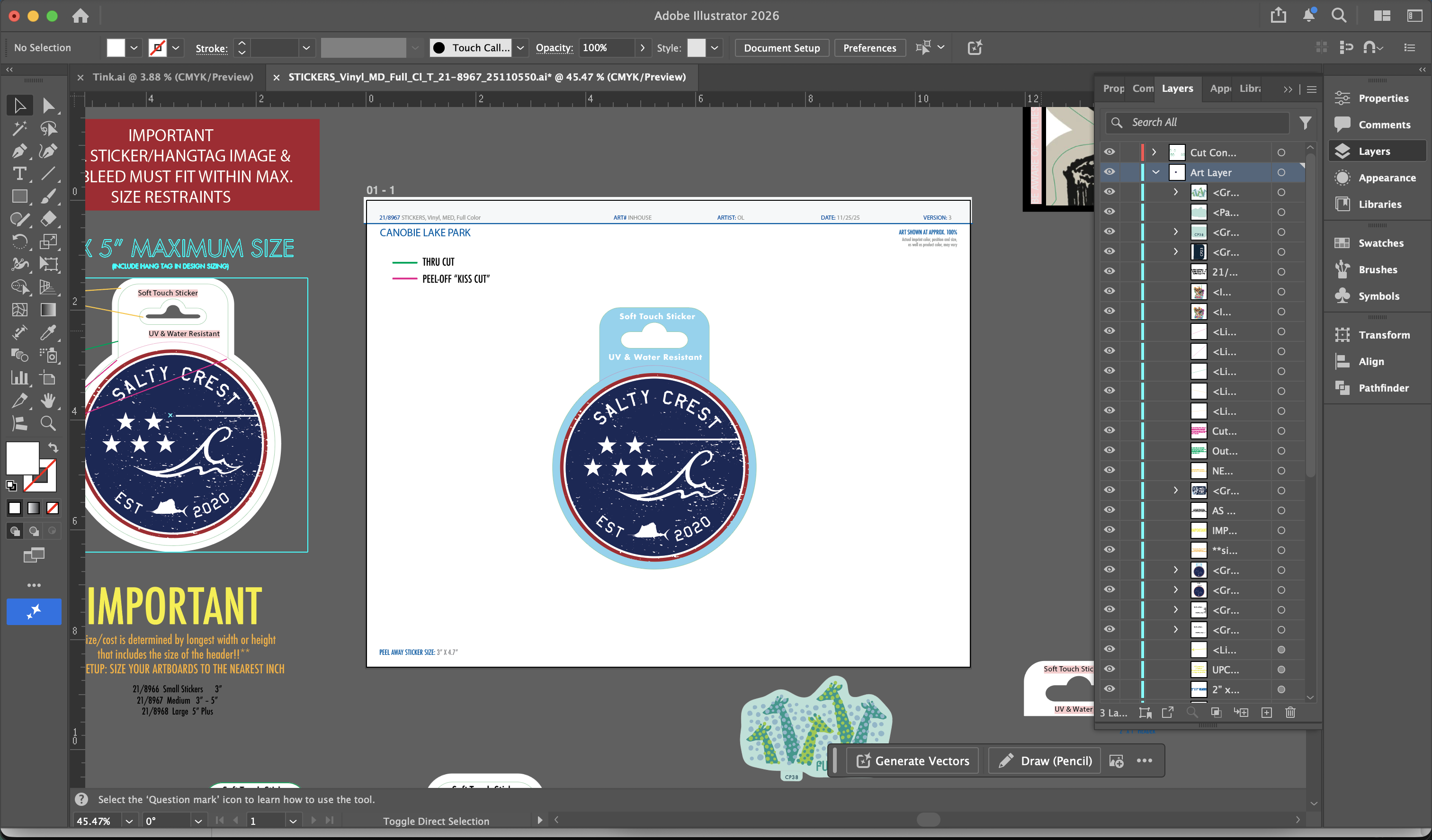Screen dimensions: 1432x840
Task: Open the zoom level dropdown at 45.47%
Action: pyautogui.click(x=130, y=821)
